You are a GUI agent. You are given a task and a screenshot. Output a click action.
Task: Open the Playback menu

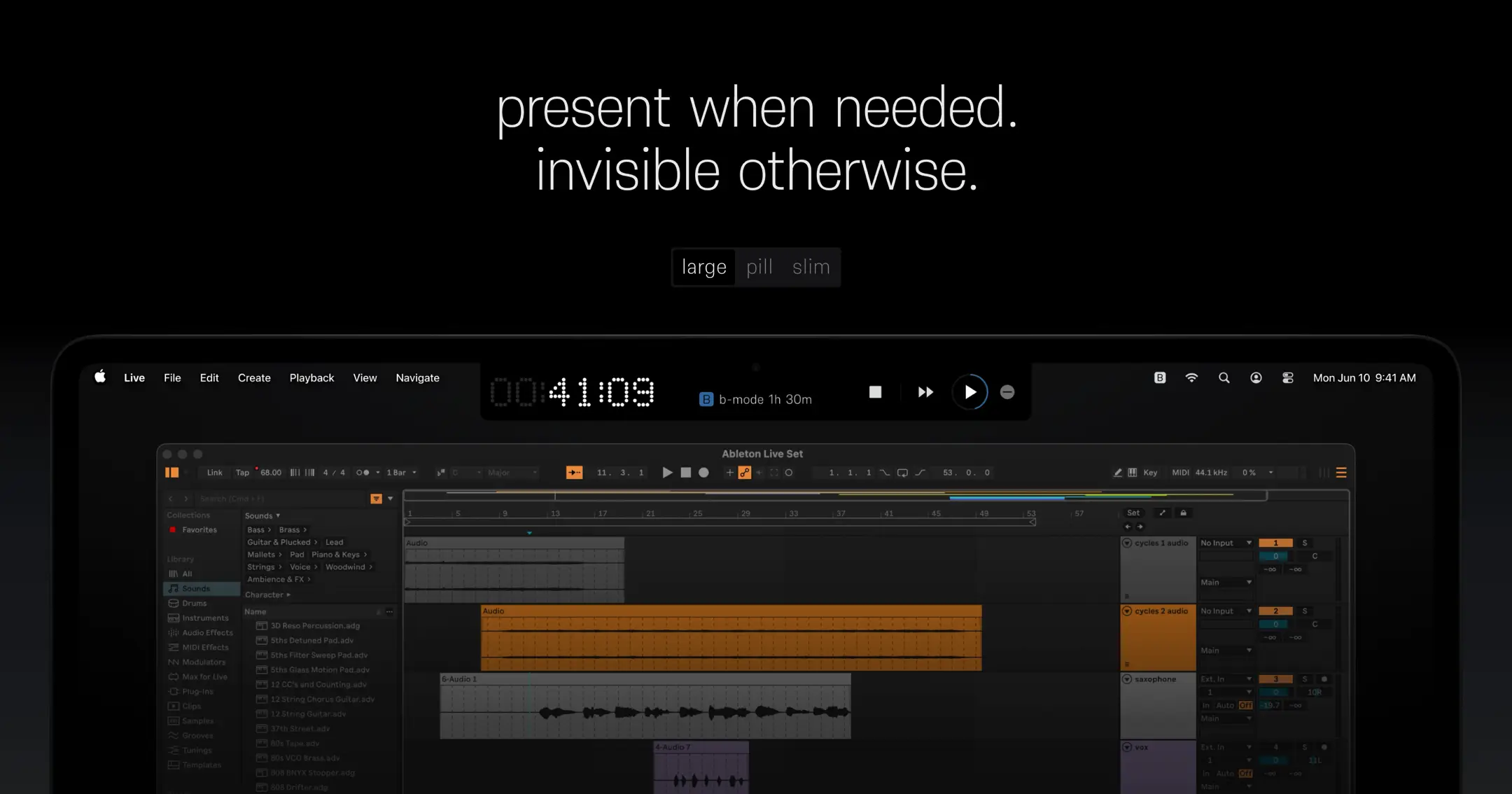pyautogui.click(x=311, y=377)
